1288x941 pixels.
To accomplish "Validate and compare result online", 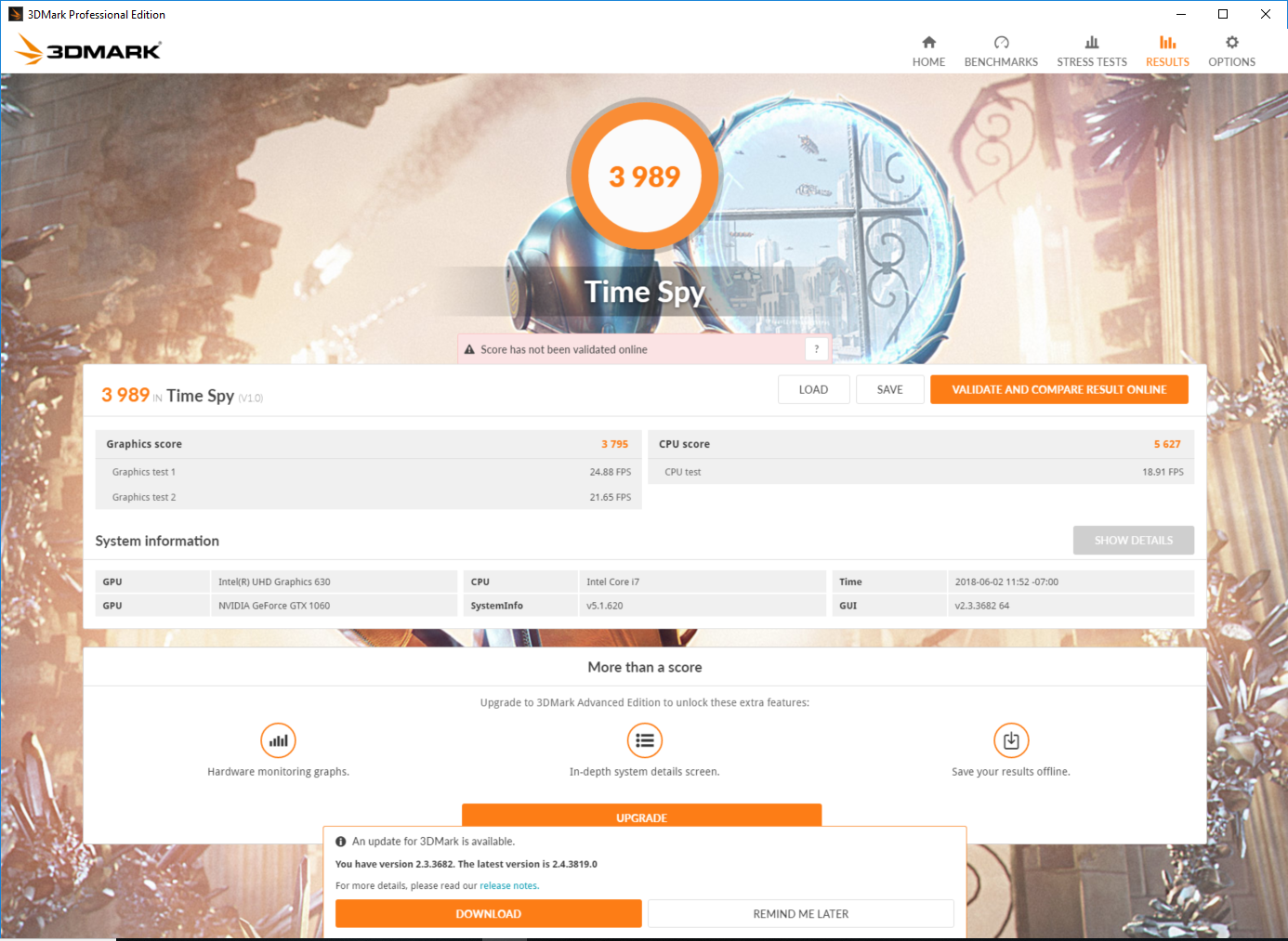I will pyautogui.click(x=1058, y=389).
